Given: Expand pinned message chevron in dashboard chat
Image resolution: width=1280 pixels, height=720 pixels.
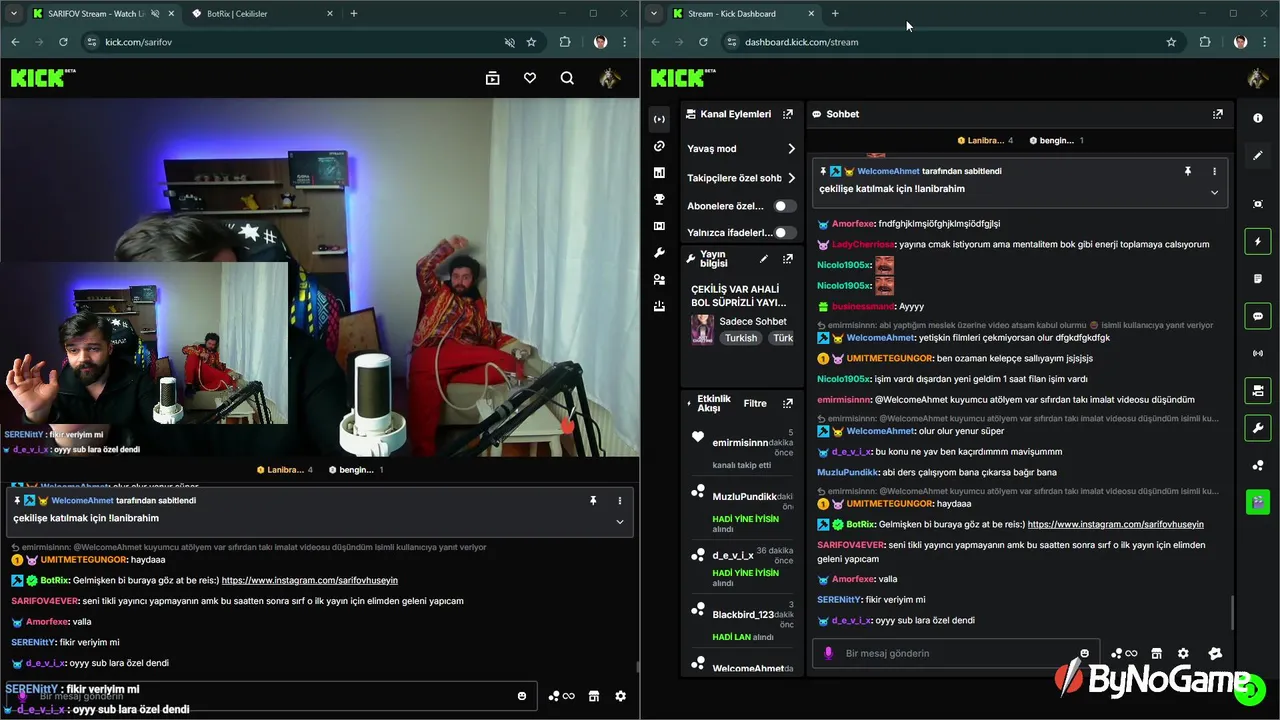Looking at the screenshot, I should click(1214, 192).
